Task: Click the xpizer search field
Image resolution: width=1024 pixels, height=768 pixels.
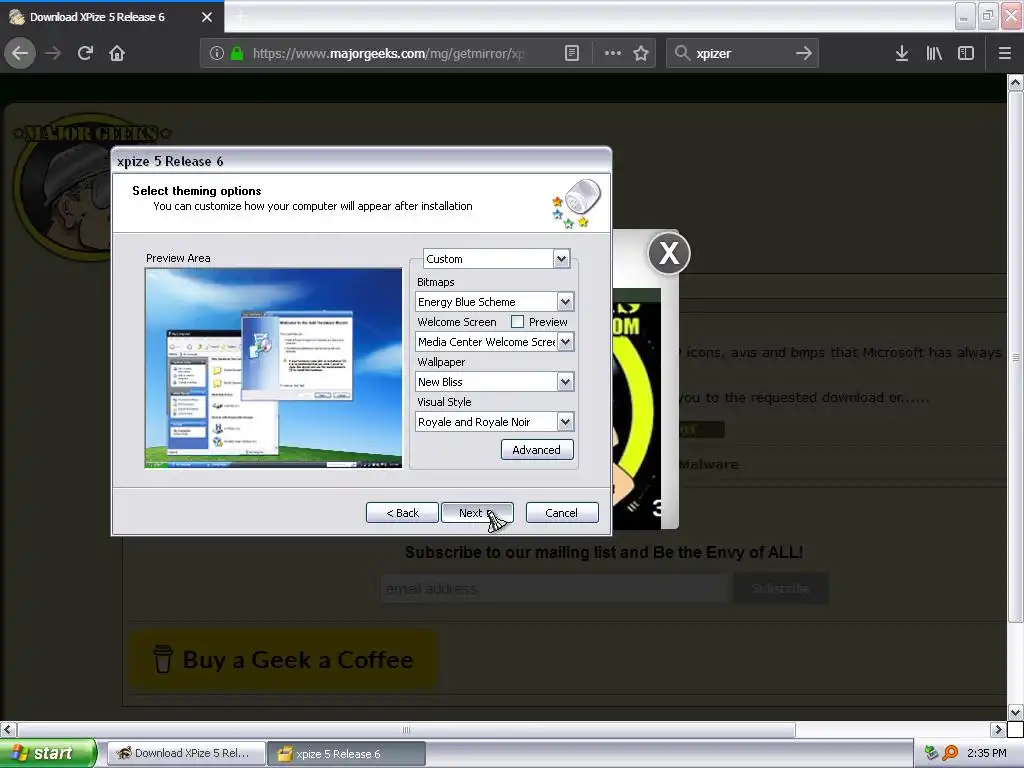Action: pos(742,53)
